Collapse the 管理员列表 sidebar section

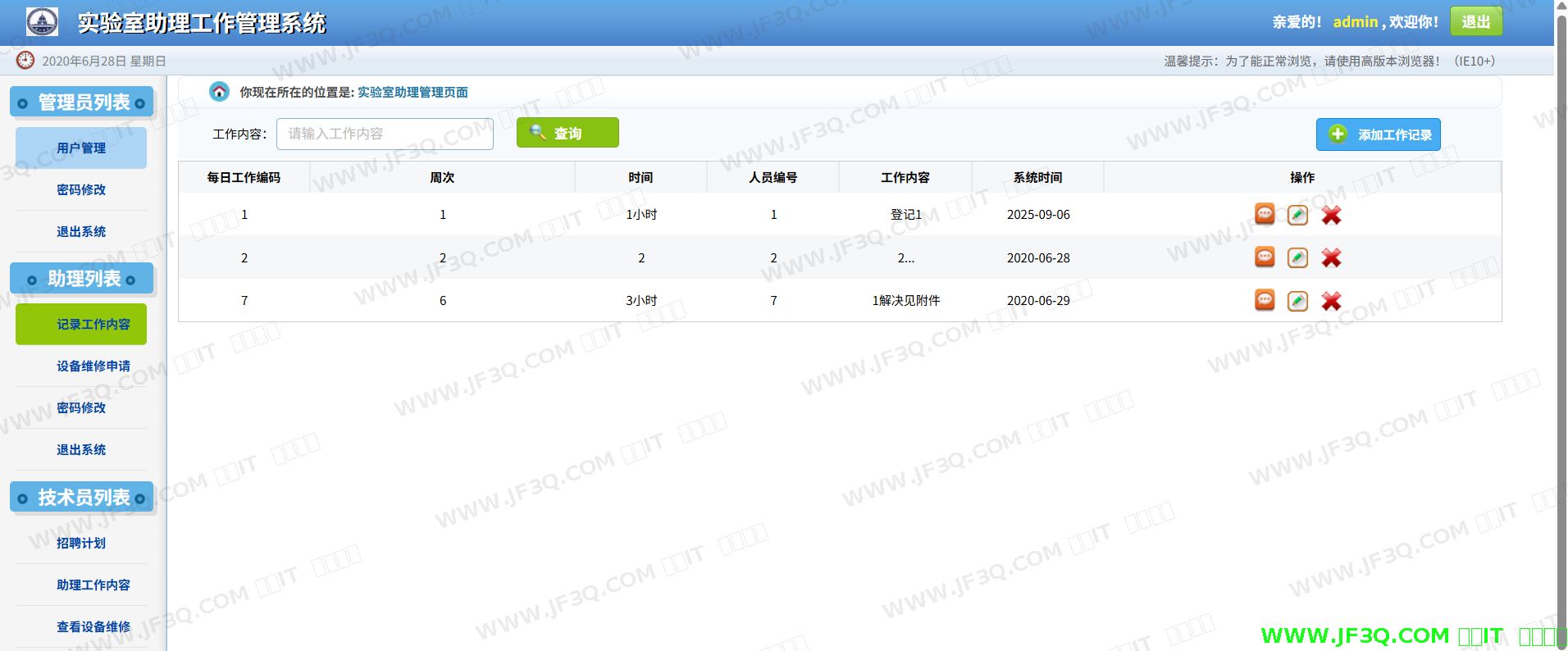click(82, 102)
